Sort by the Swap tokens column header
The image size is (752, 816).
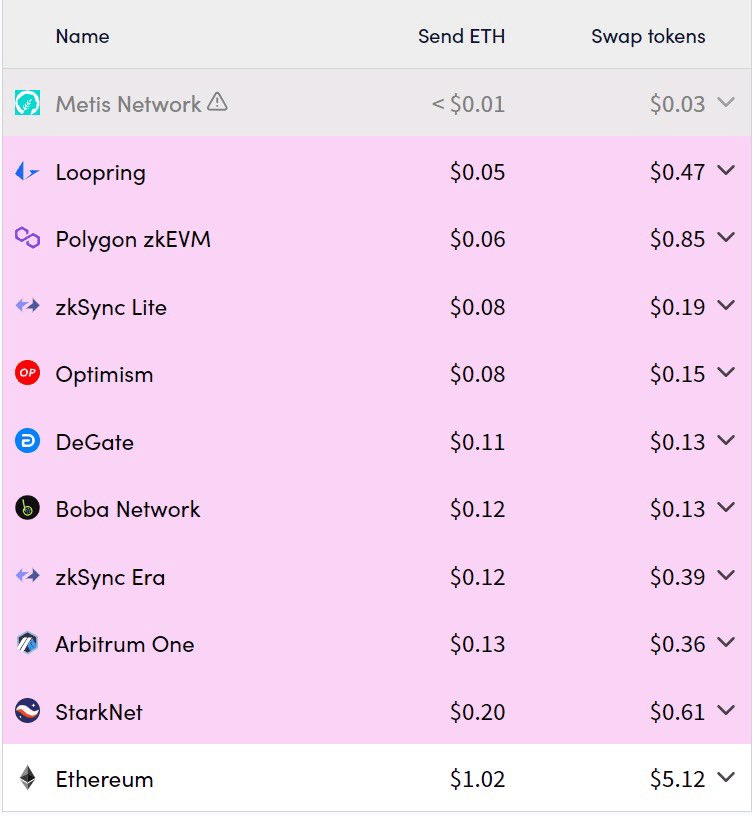(648, 36)
